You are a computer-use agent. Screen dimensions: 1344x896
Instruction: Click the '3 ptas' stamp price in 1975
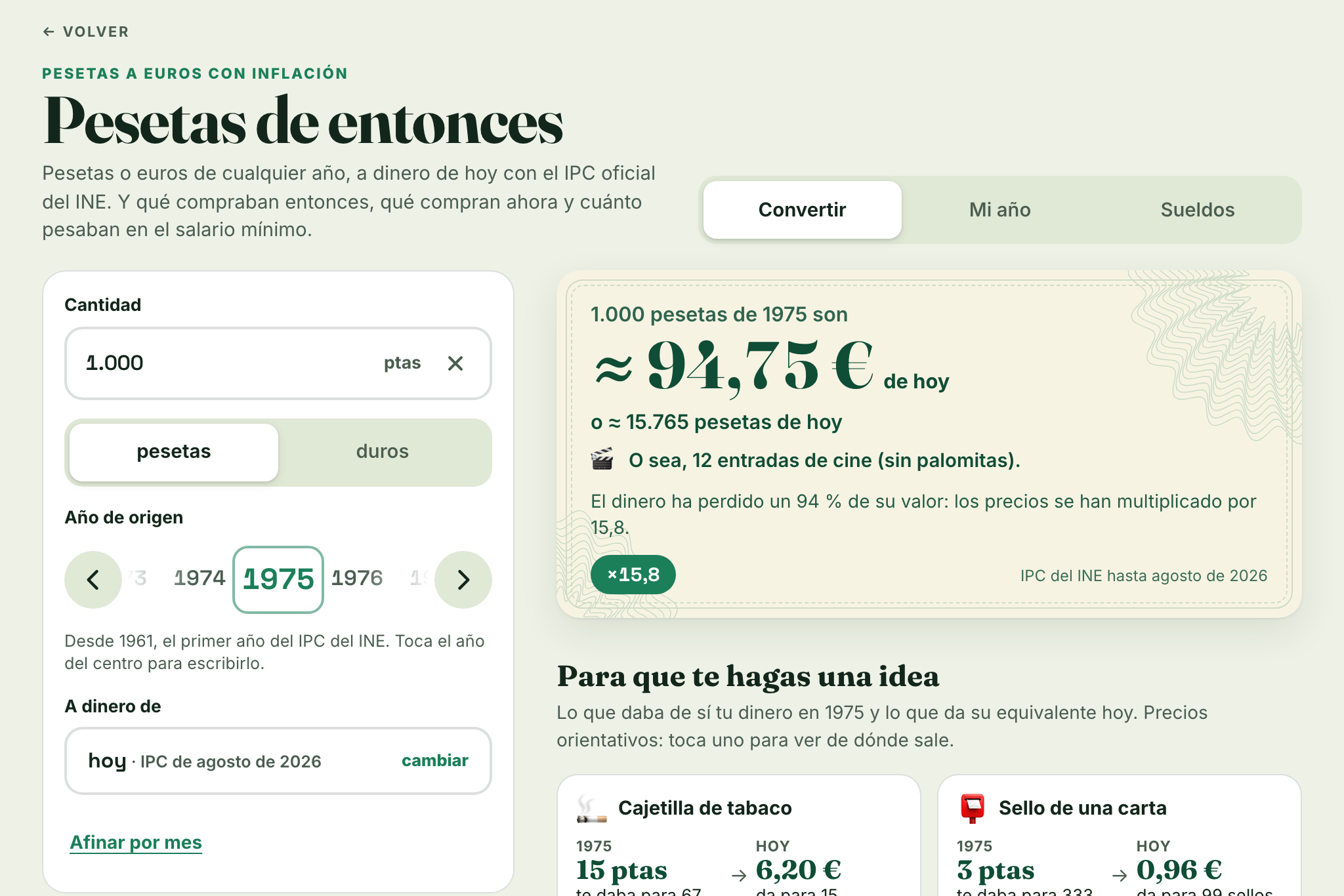(996, 871)
